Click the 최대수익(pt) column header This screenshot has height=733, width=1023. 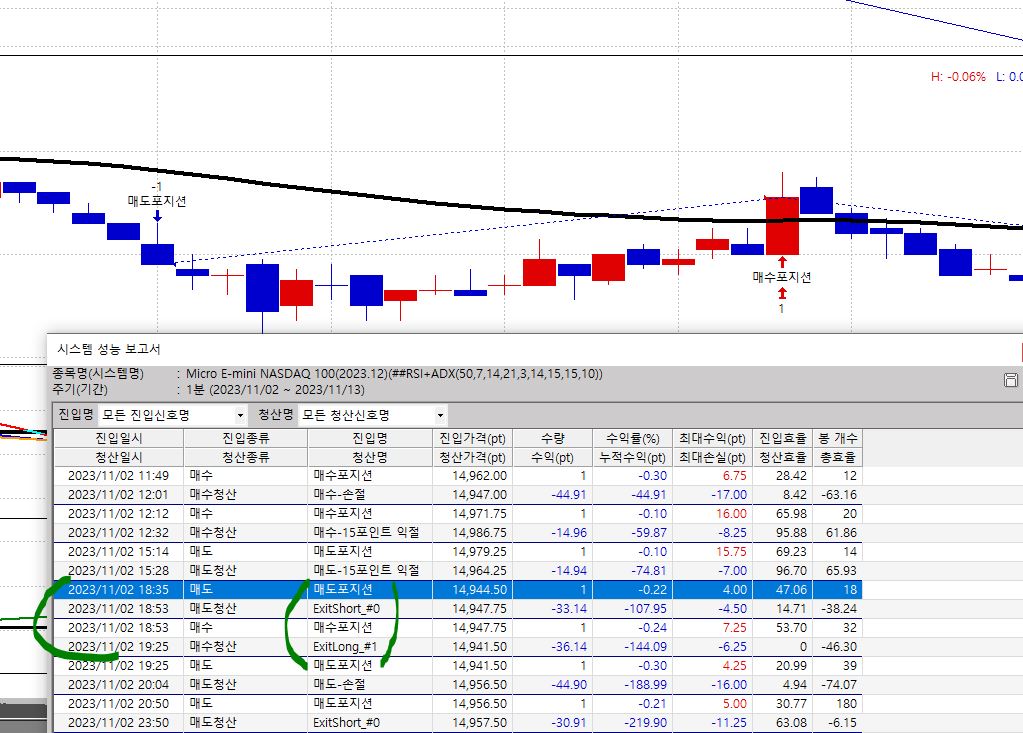pos(710,438)
